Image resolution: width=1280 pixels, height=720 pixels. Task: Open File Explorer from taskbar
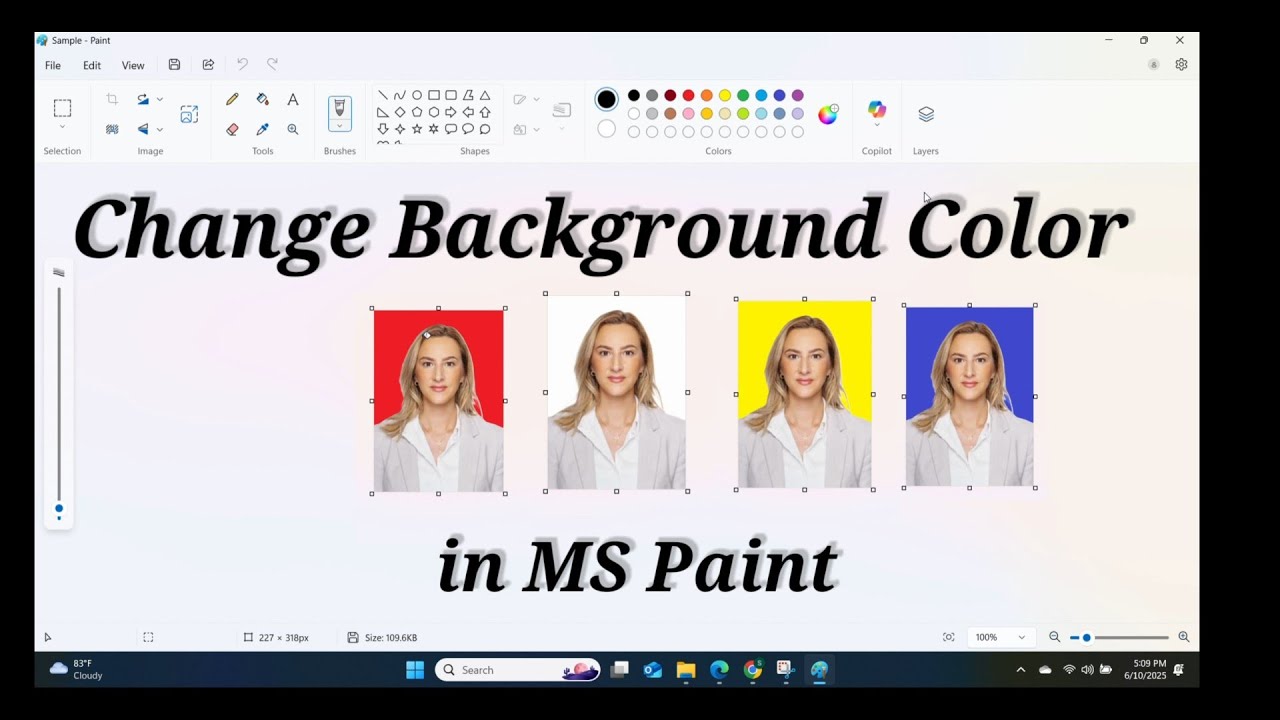click(x=686, y=670)
